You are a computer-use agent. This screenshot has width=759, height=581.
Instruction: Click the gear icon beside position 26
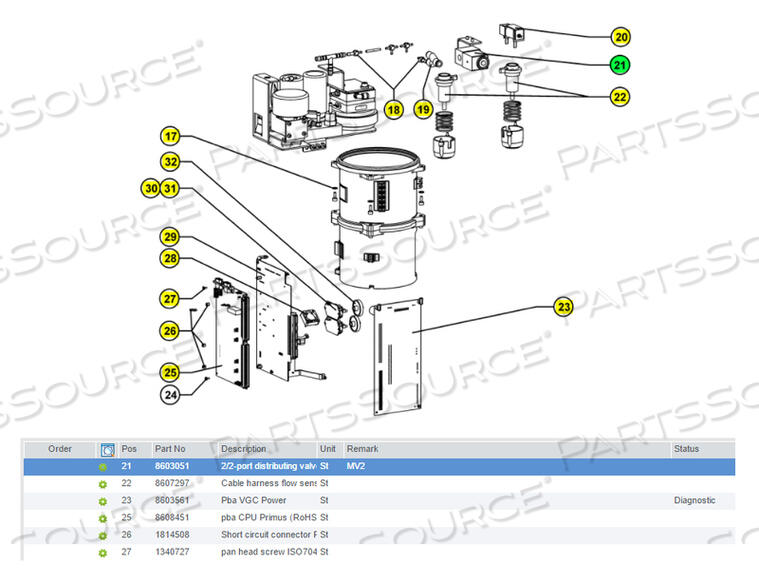point(102,535)
